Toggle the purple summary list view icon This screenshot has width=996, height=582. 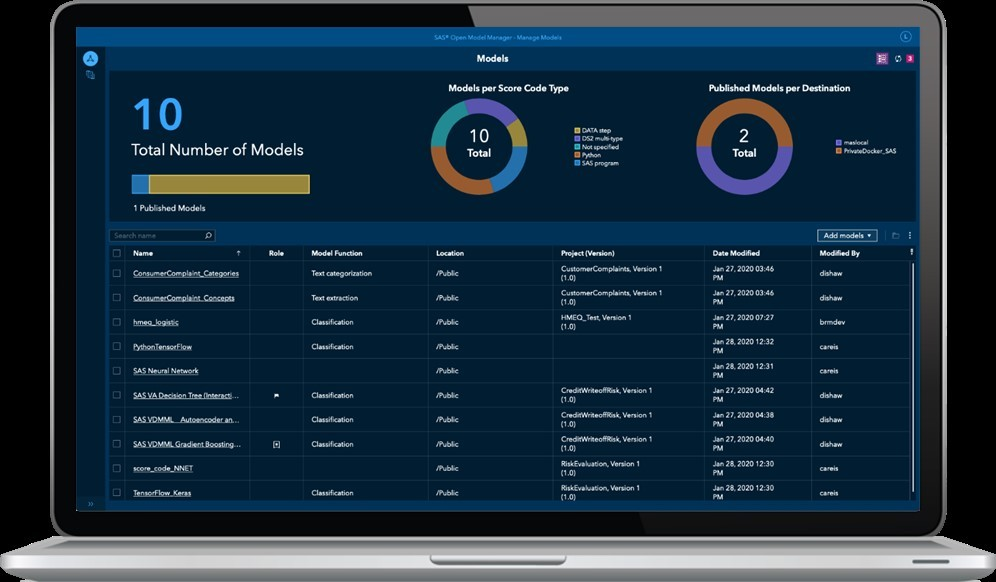click(882, 58)
